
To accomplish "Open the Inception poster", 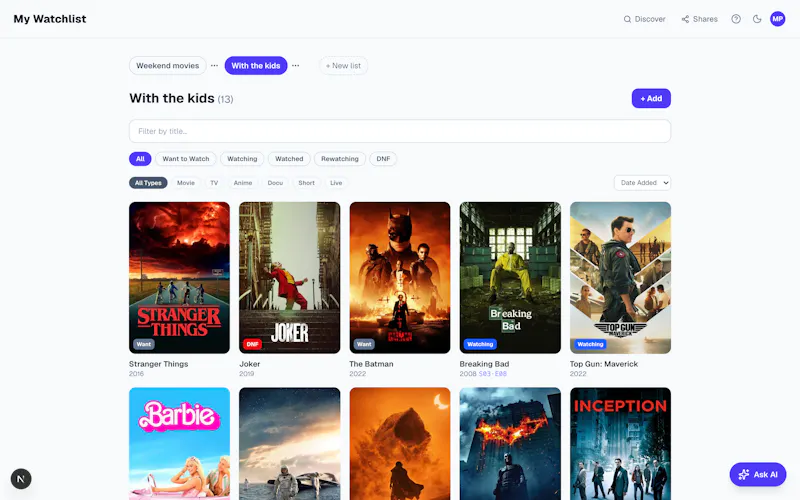I will click(620, 443).
